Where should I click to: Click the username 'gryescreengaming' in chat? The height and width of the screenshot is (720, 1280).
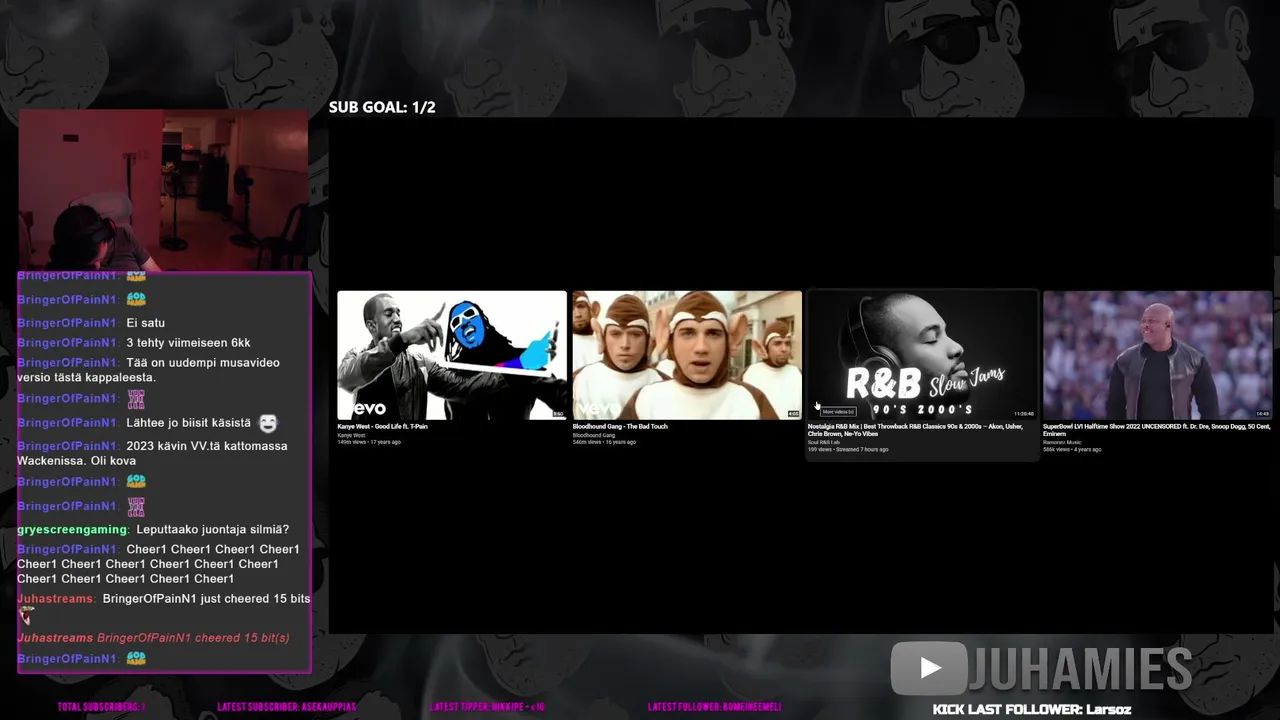73,530
